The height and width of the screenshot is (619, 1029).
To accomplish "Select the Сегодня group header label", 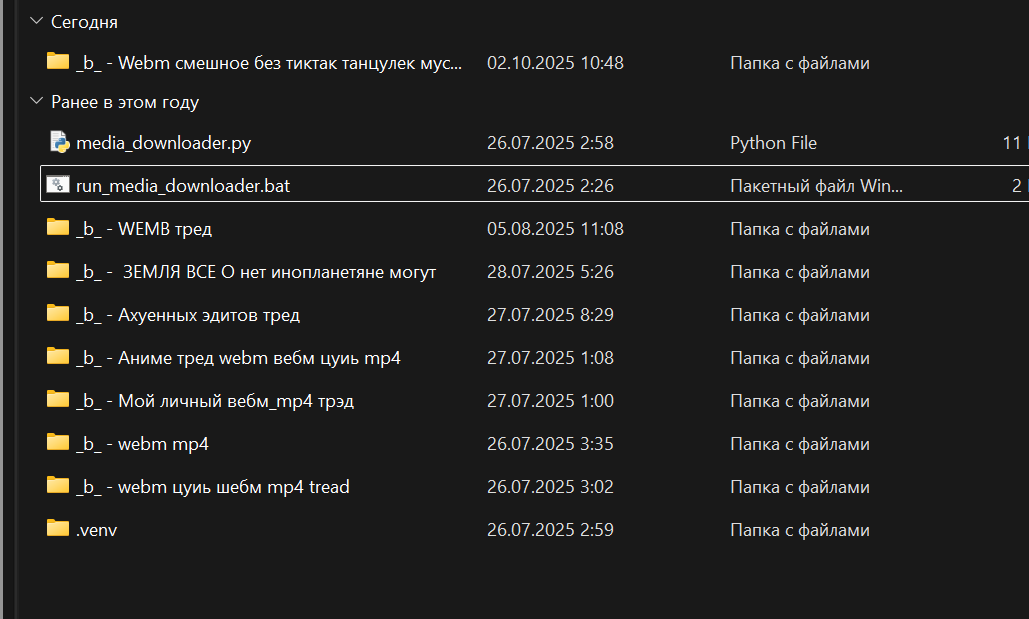I will click(84, 22).
